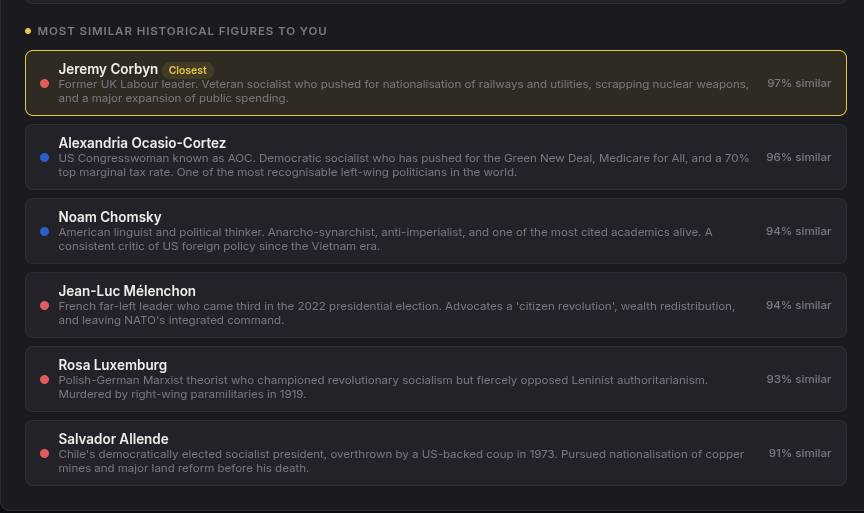Click the 93% similar score
Screen dimensions: 864x513
(798, 379)
